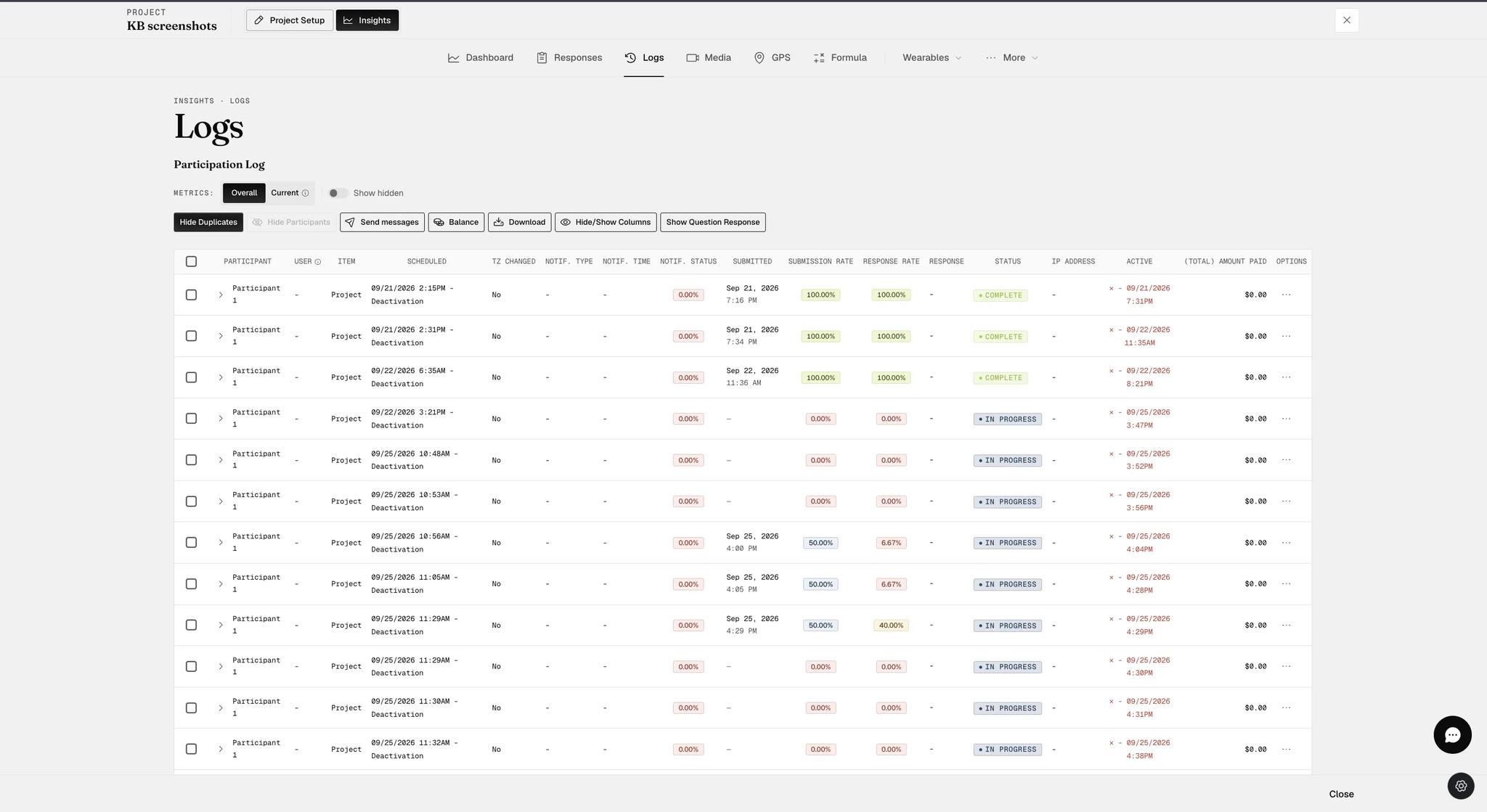Click Close at the bottom right
The height and width of the screenshot is (812, 1487).
click(x=1341, y=794)
